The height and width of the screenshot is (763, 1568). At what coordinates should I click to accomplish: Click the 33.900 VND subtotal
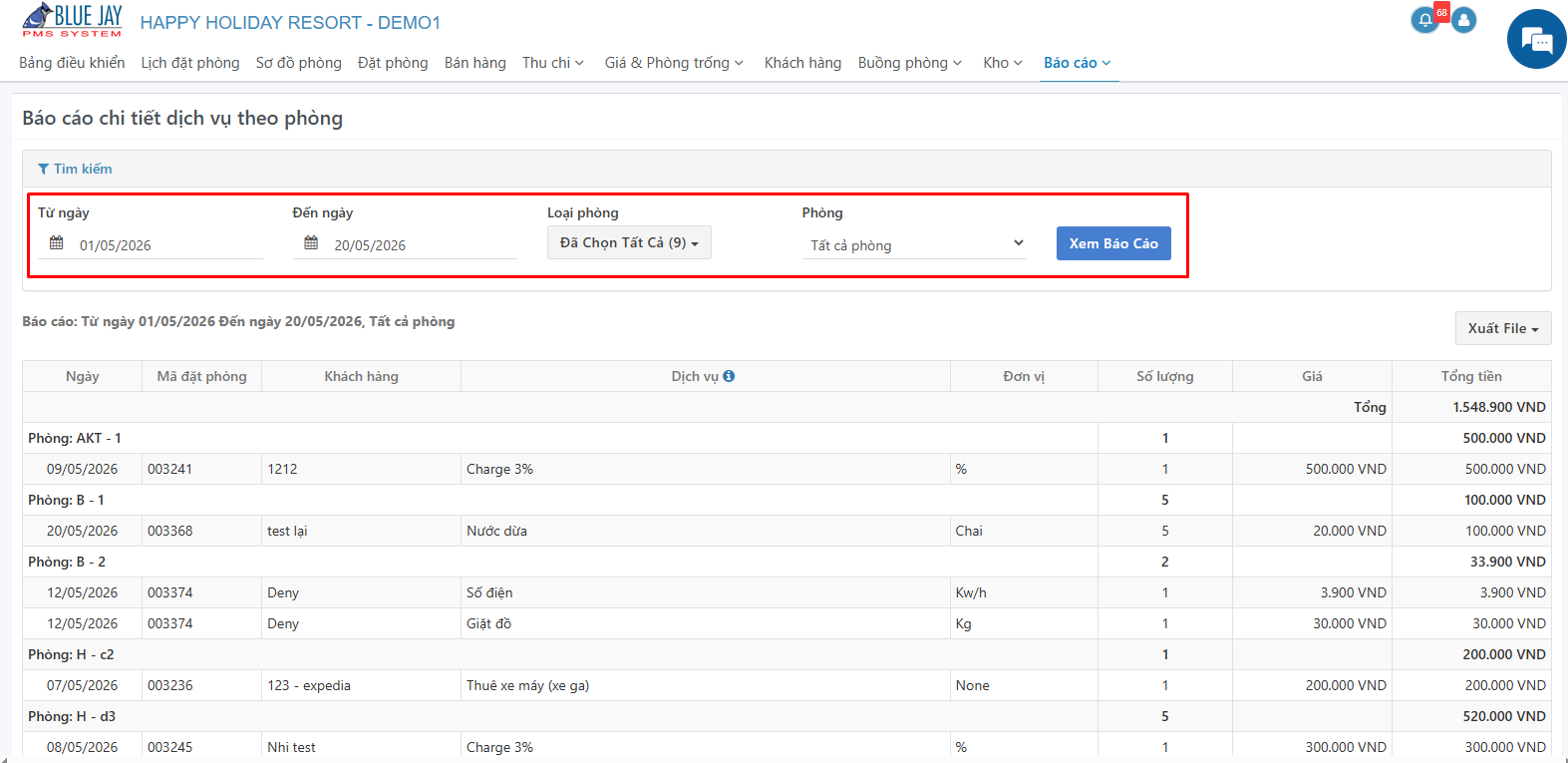click(x=1508, y=562)
